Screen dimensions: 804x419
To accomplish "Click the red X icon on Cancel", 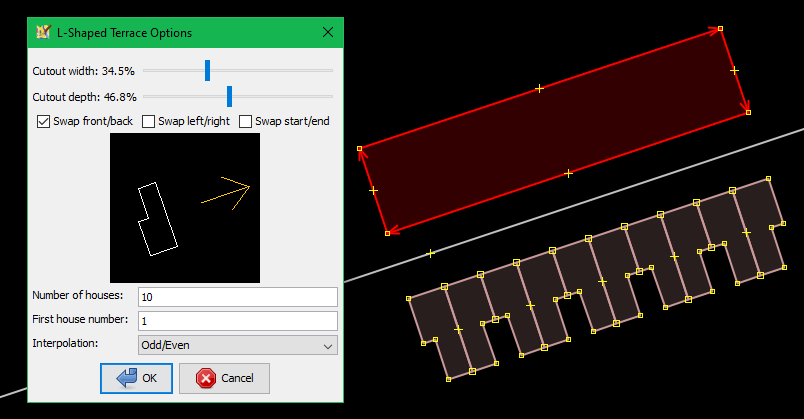I will pyautogui.click(x=205, y=378).
